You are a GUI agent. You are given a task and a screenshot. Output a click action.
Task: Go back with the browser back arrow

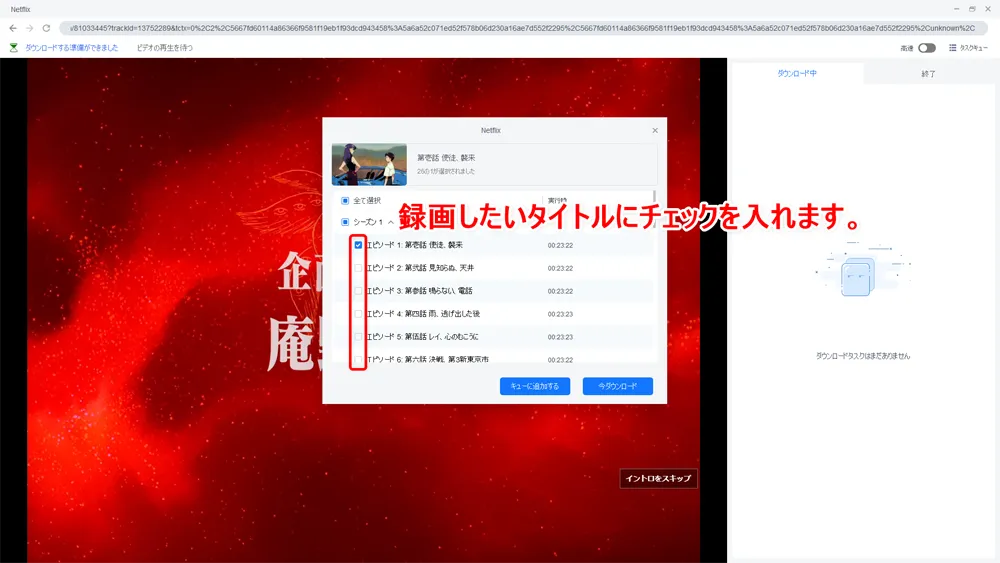point(13,28)
